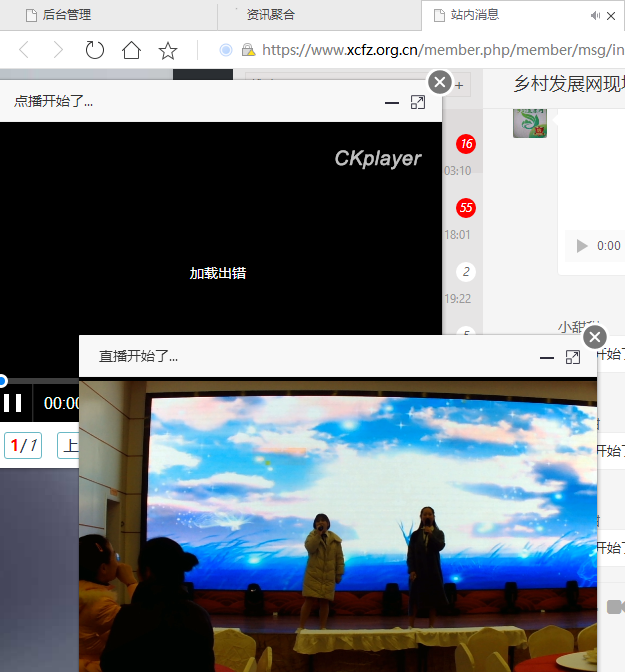Maximize the 直播开始了 live popup
The width and height of the screenshot is (625, 672).
pos(573,357)
